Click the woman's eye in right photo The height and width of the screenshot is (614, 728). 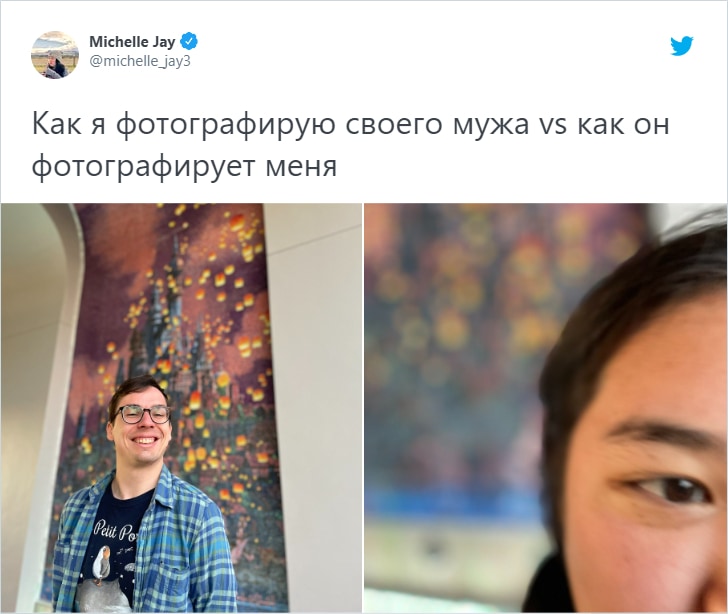coord(669,491)
